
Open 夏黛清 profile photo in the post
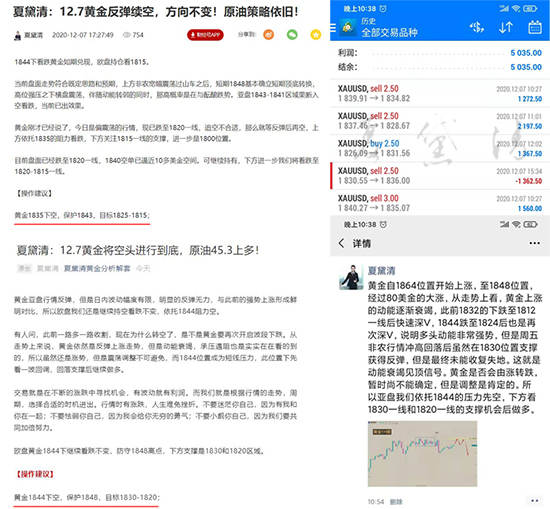[x=351, y=277]
